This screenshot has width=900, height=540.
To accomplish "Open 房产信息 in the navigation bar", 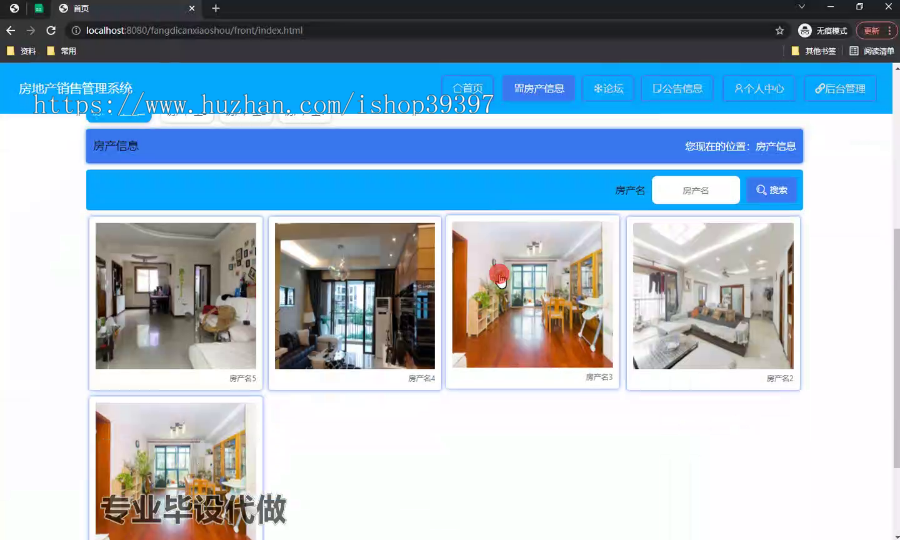I will tap(538, 88).
